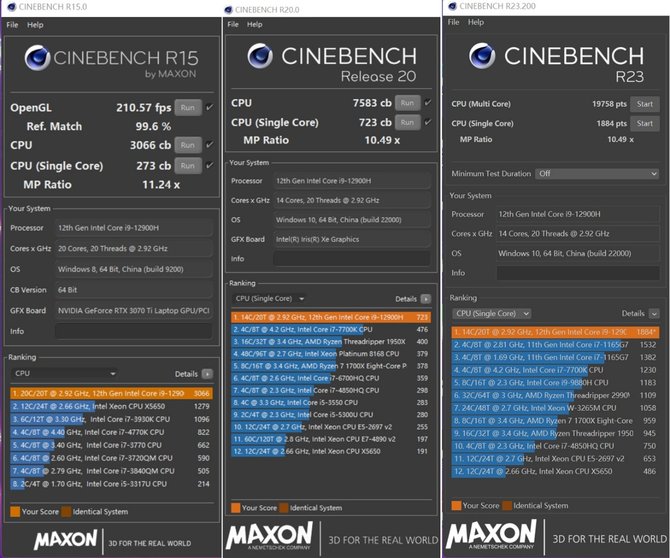This screenshot has height=558, width=670.
Task: Click the Info input field in R20
Action: click(352, 258)
